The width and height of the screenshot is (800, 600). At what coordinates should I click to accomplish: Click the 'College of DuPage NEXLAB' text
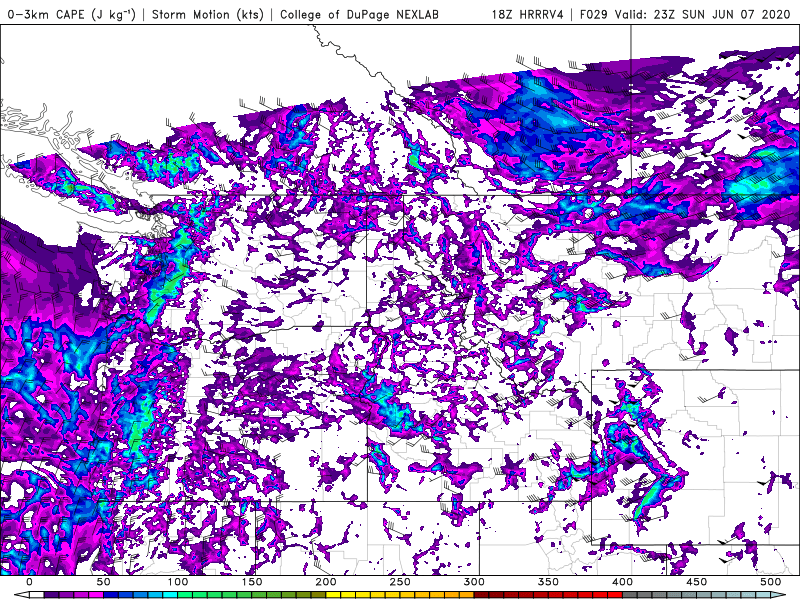(359, 14)
